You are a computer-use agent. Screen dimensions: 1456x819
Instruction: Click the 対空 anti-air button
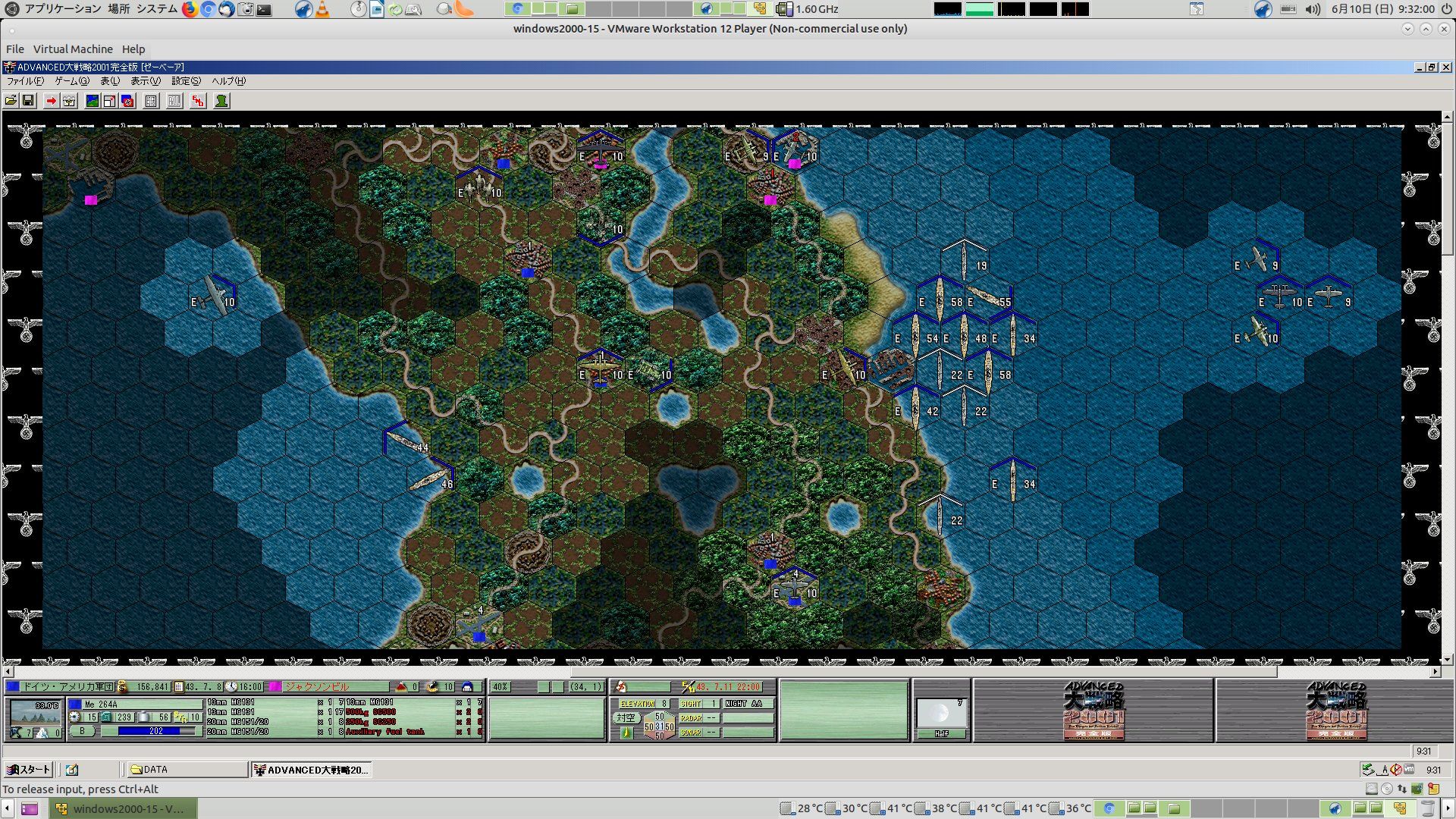[x=626, y=717]
